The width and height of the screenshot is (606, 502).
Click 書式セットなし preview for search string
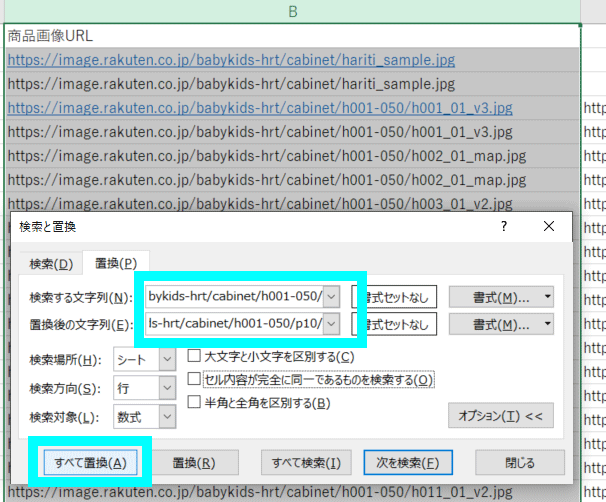pos(394,297)
